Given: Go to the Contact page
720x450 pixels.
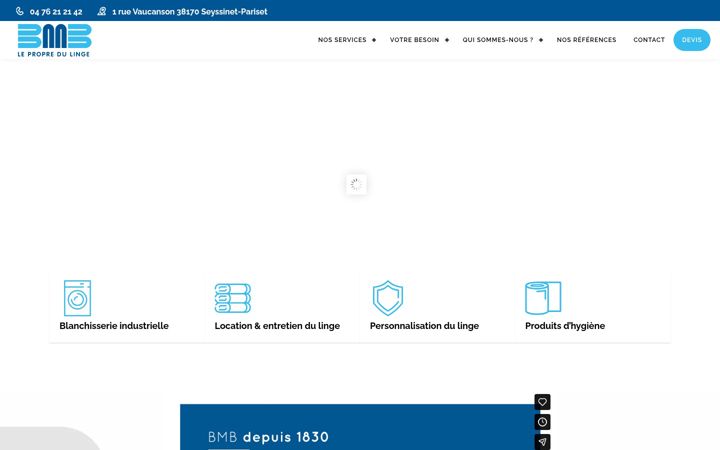Looking at the screenshot, I should 649,40.
